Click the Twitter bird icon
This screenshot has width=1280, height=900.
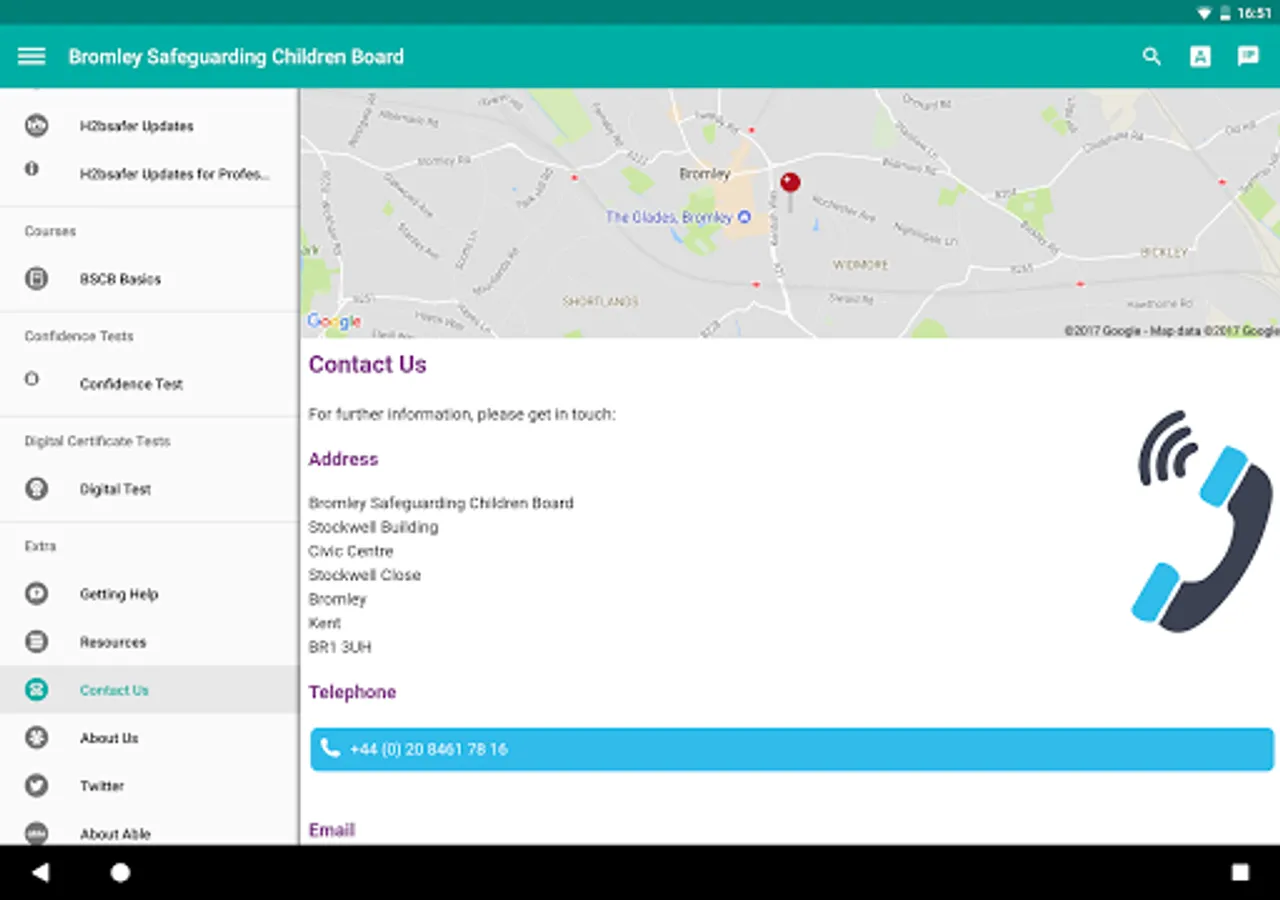(36, 786)
